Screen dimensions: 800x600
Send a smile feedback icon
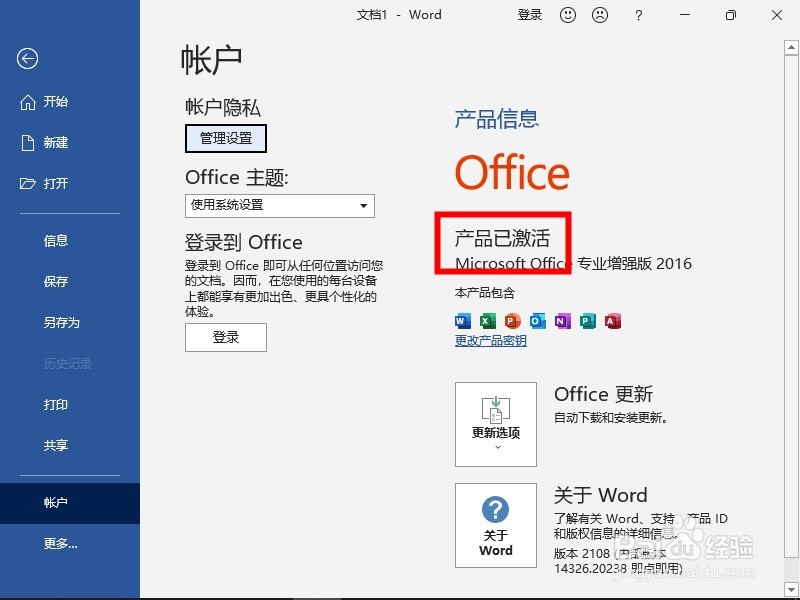click(568, 15)
